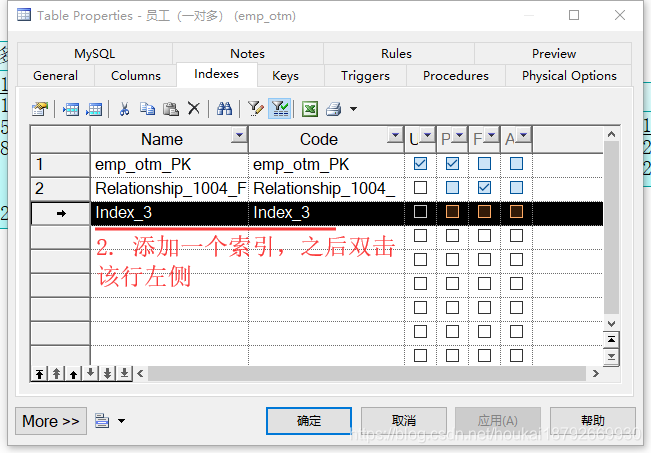Click the menu icon next to More button
The image size is (651, 453).
(102, 421)
